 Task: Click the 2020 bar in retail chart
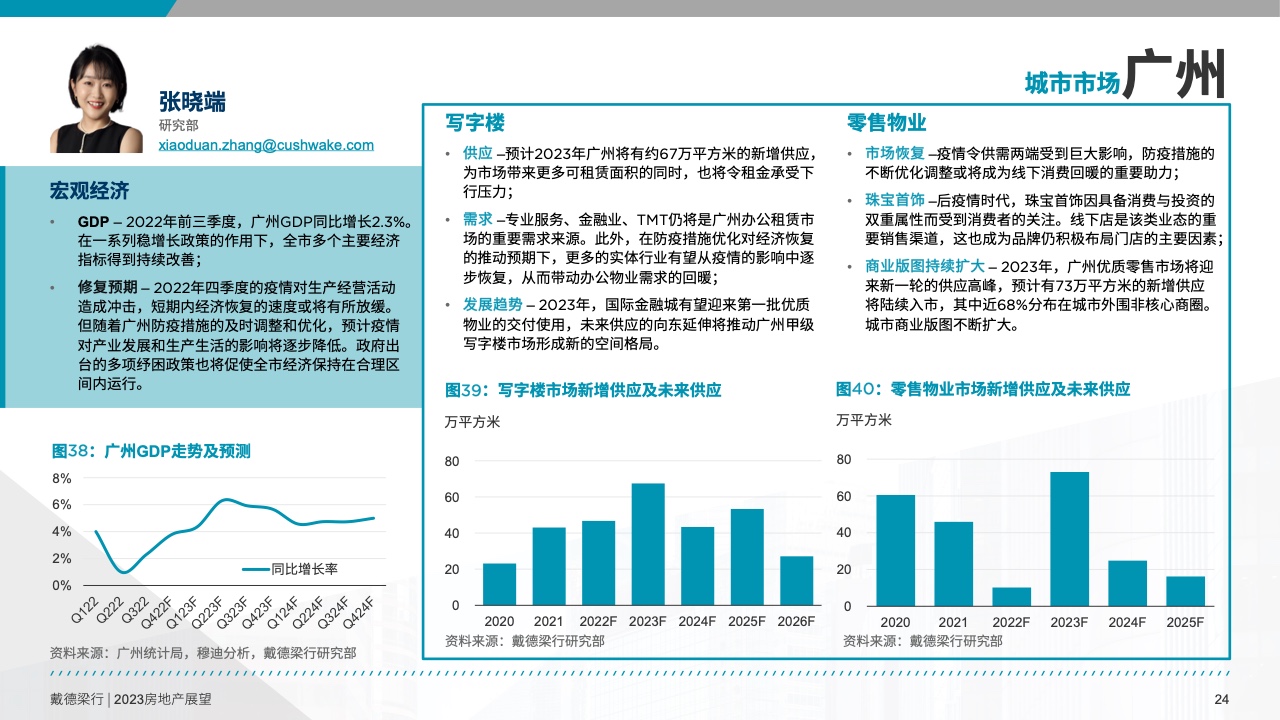click(895, 550)
